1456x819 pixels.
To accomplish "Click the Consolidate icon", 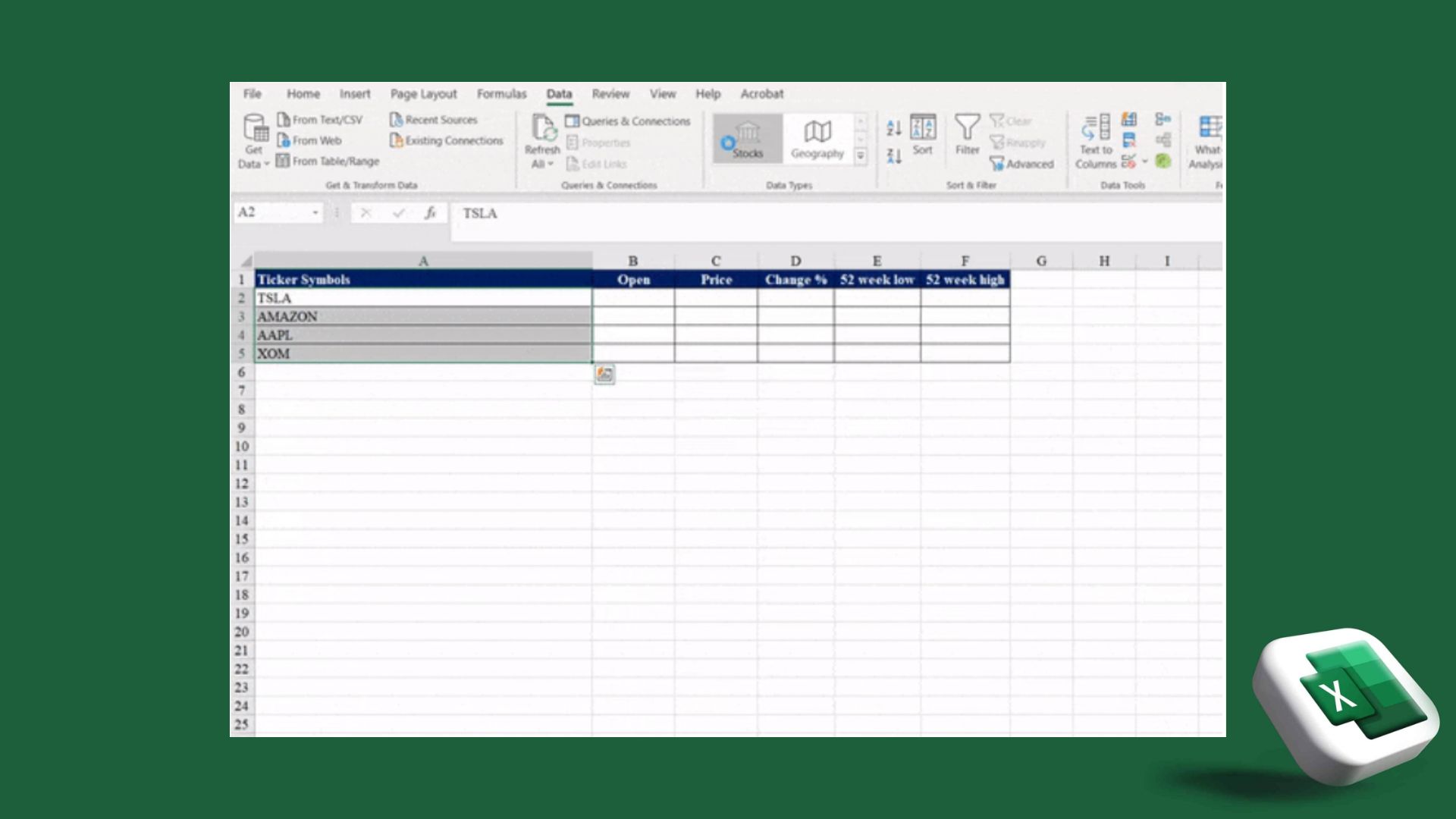I will tap(1163, 120).
